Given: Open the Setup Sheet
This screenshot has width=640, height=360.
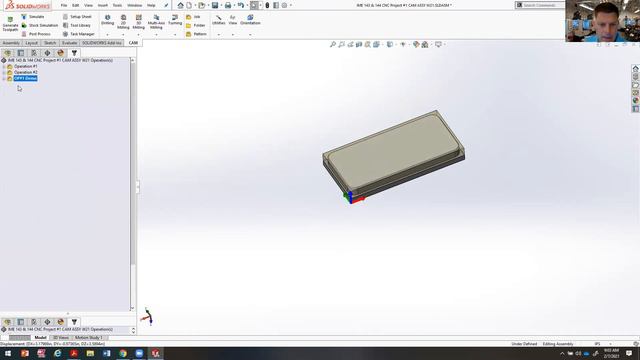Looking at the screenshot, I should 77,17.
